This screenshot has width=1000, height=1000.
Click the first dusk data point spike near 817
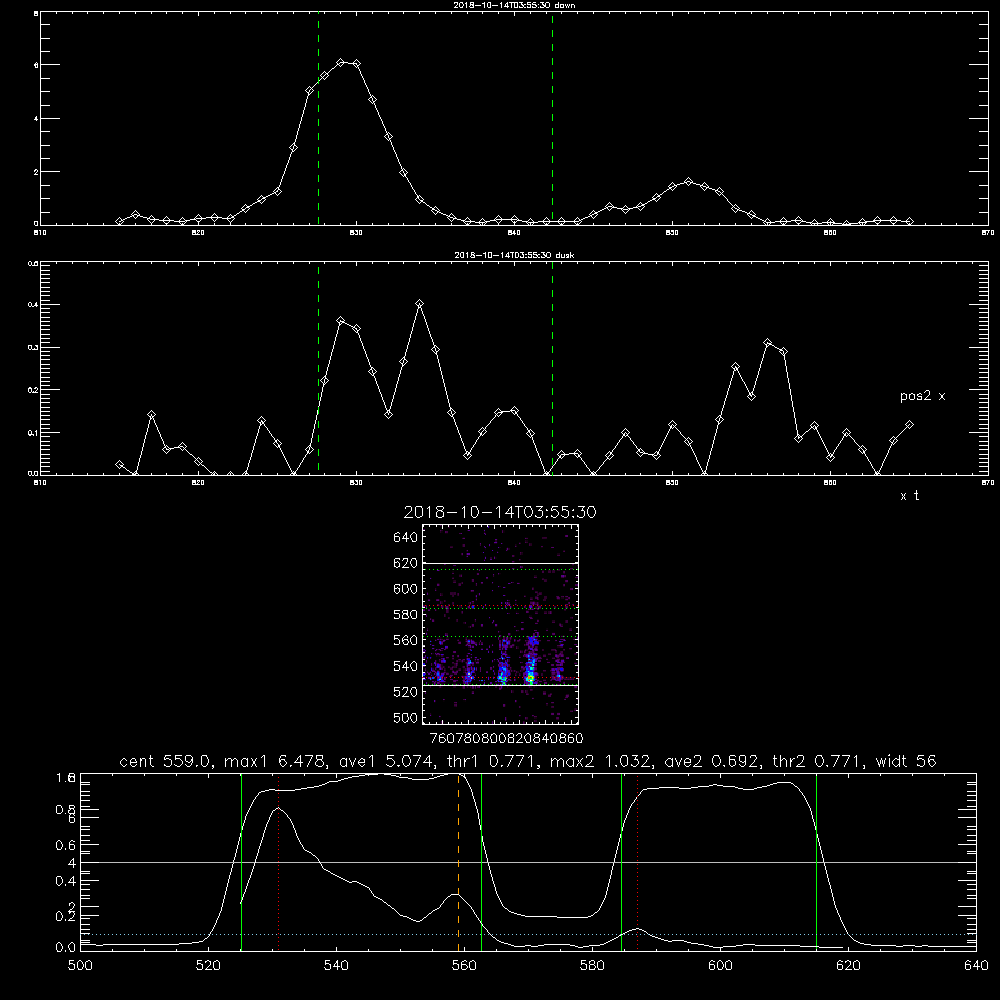coord(151,415)
